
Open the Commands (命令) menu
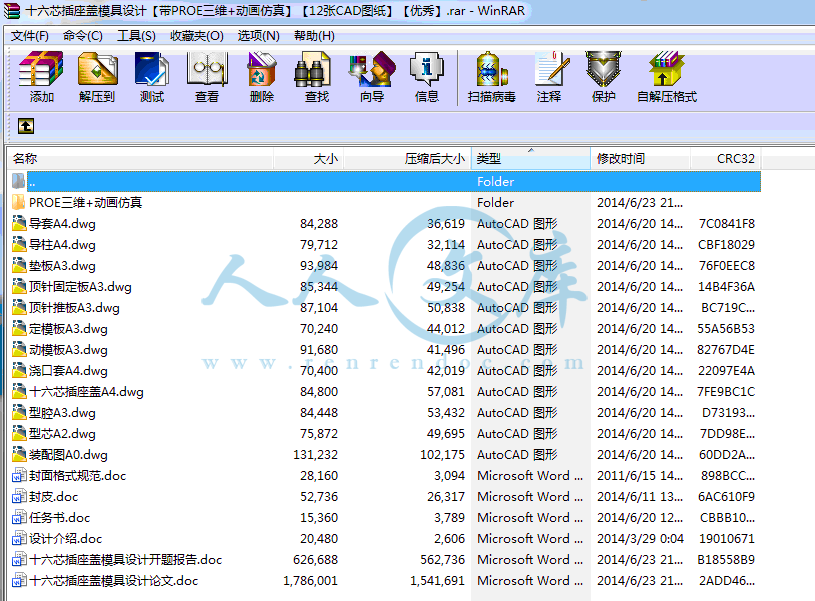(83, 36)
